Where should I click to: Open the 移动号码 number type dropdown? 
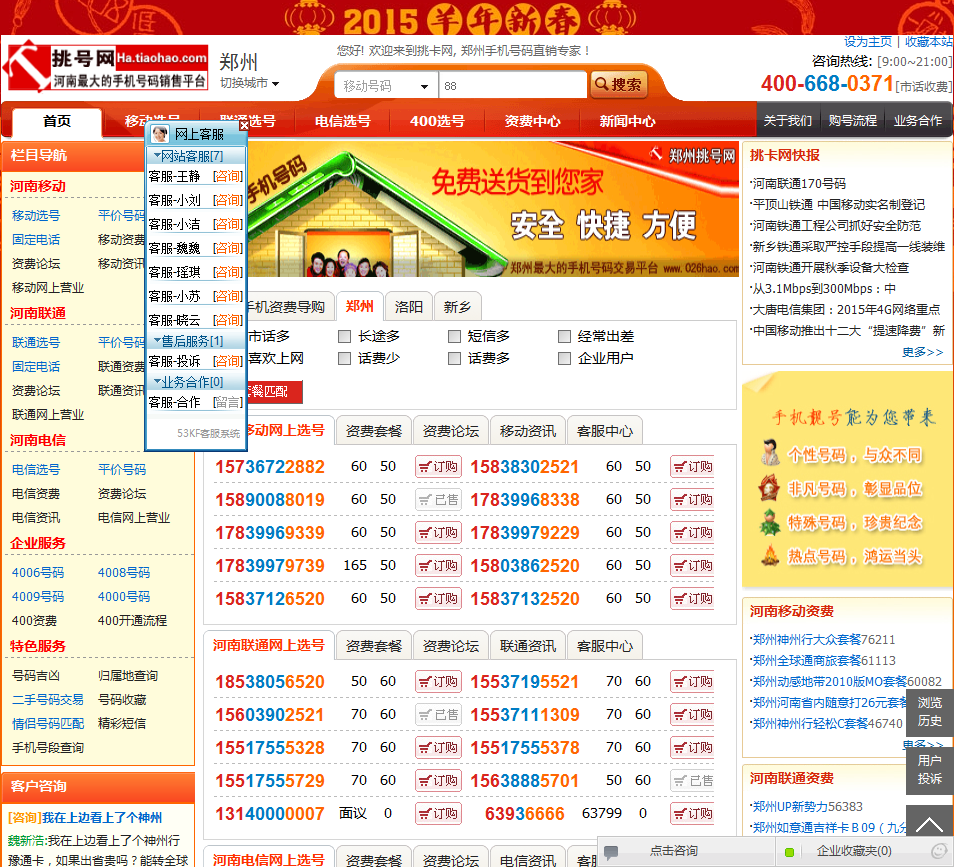pyautogui.click(x=386, y=86)
